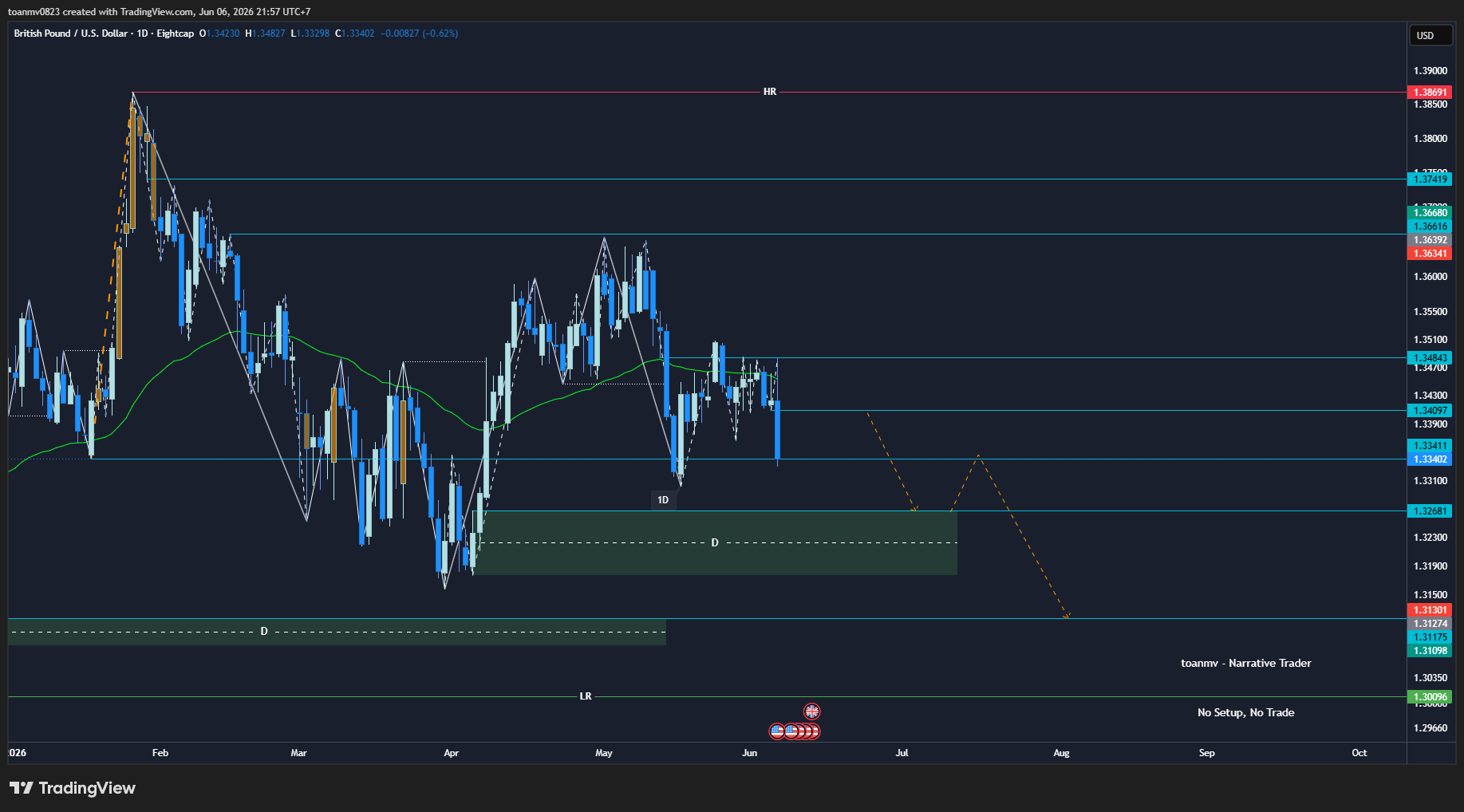Screen dimensions: 1464x812
Task: Click the close price value C1.33402
Action: 355,34
